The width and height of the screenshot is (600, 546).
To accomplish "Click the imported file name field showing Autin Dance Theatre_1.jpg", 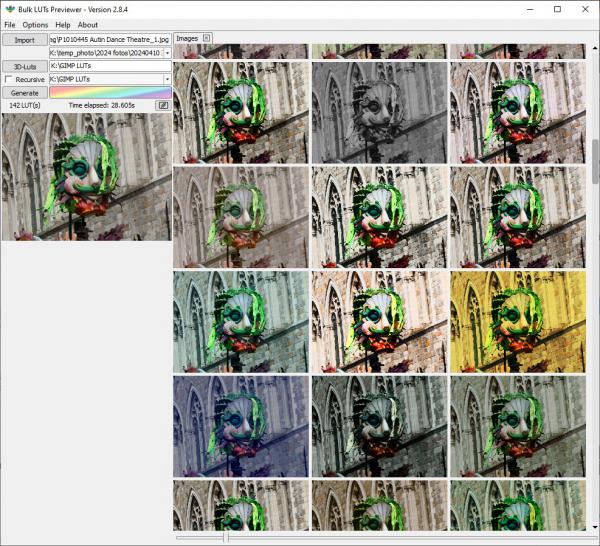I will [110, 39].
